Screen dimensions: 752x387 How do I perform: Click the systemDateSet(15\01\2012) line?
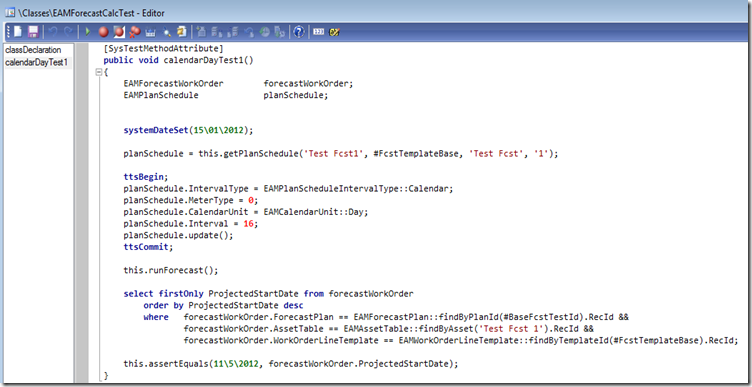coord(188,130)
